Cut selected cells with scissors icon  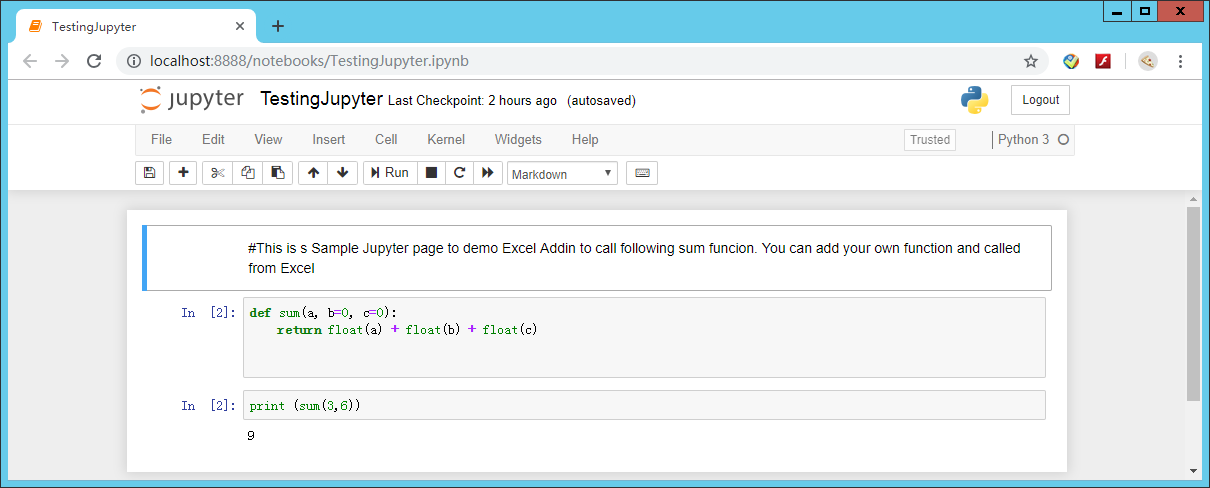[218, 173]
